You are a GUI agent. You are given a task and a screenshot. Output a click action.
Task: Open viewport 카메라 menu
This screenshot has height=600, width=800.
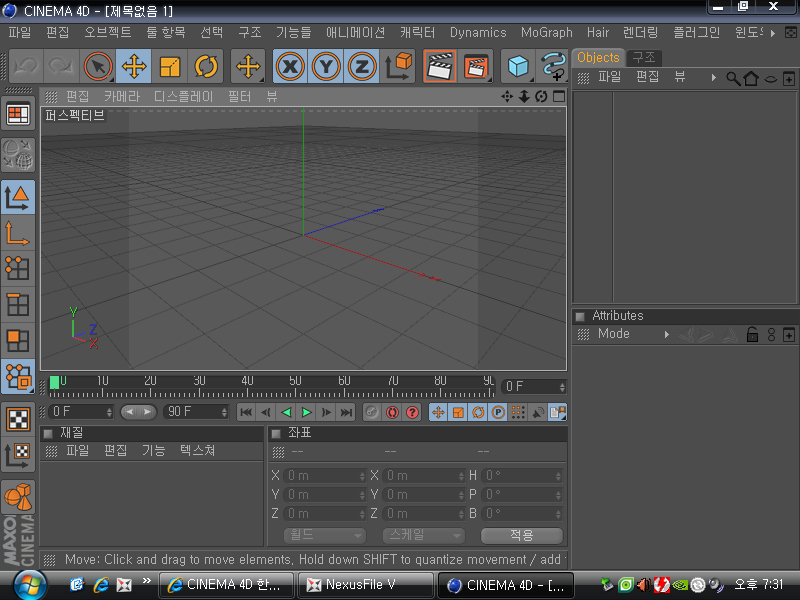[x=121, y=96]
